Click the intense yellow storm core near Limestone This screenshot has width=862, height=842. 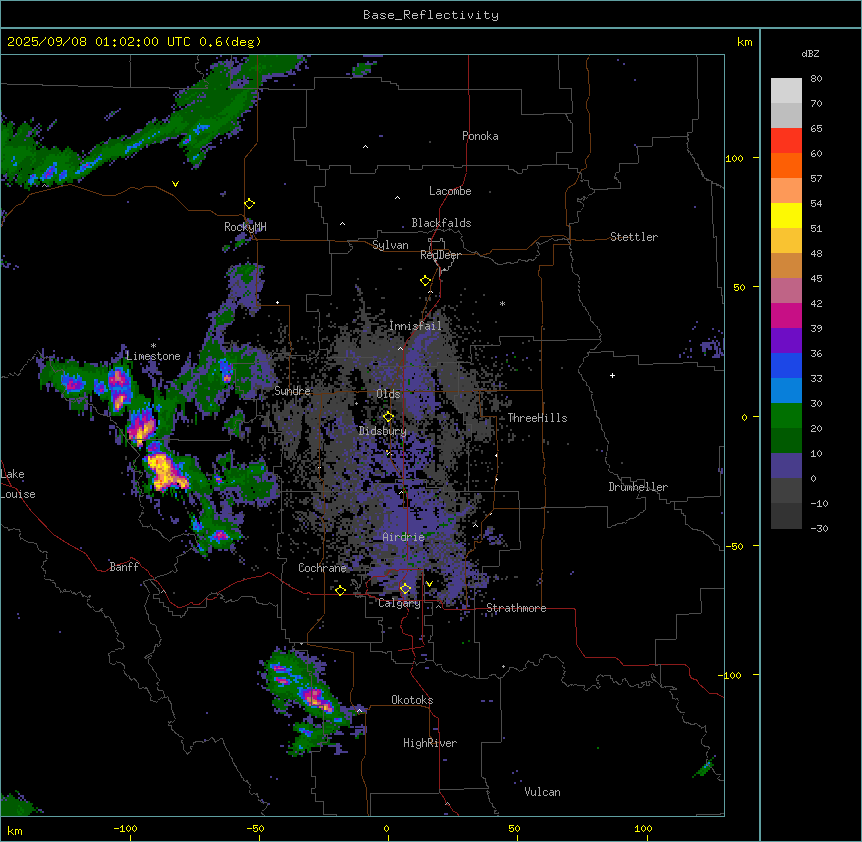click(x=164, y=470)
